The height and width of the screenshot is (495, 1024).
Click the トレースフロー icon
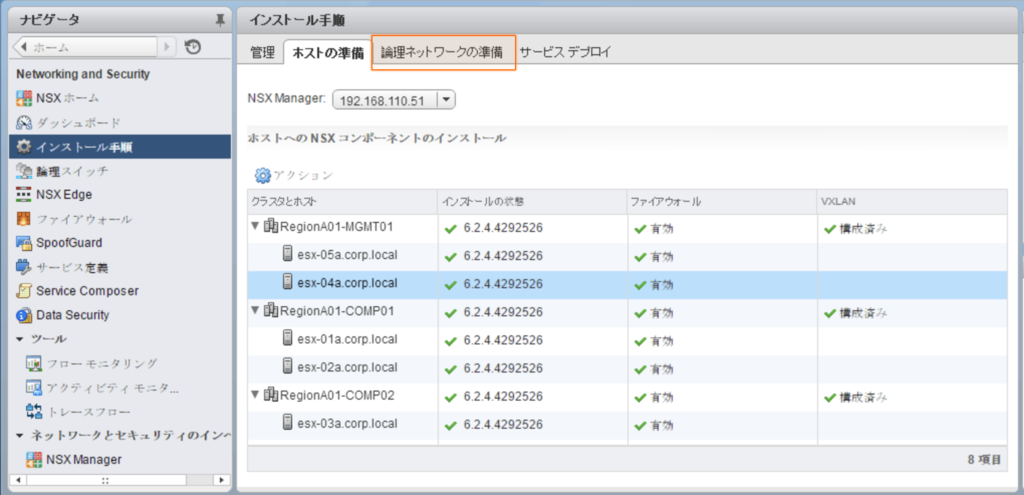pos(34,411)
